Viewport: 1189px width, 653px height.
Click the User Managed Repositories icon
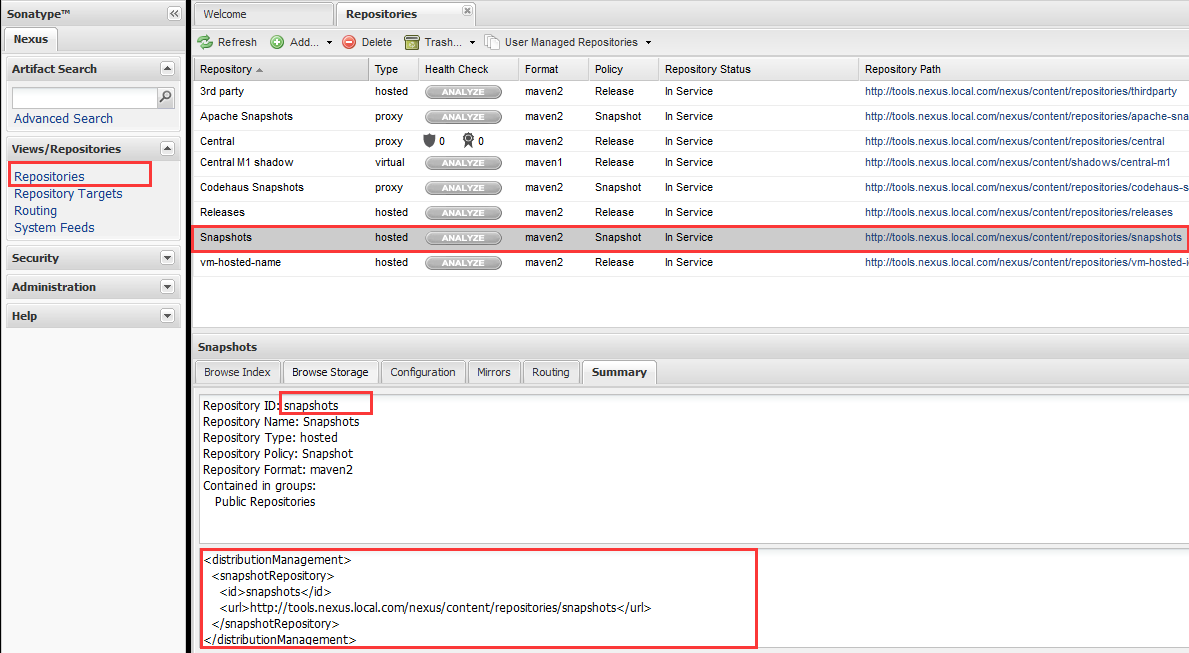pyautogui.click(x=492, y=42)
